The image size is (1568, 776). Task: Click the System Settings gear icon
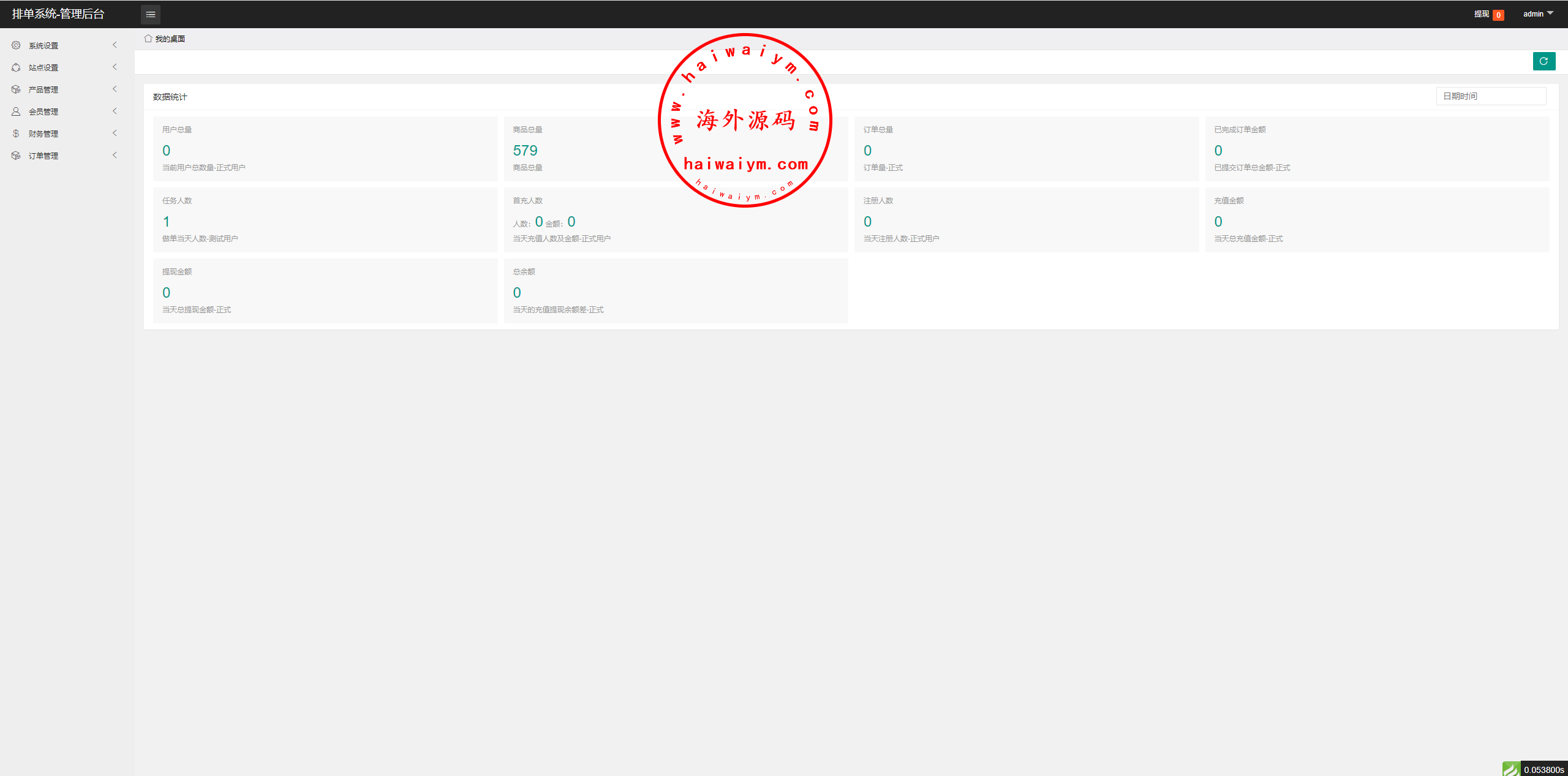pos(16,45)
